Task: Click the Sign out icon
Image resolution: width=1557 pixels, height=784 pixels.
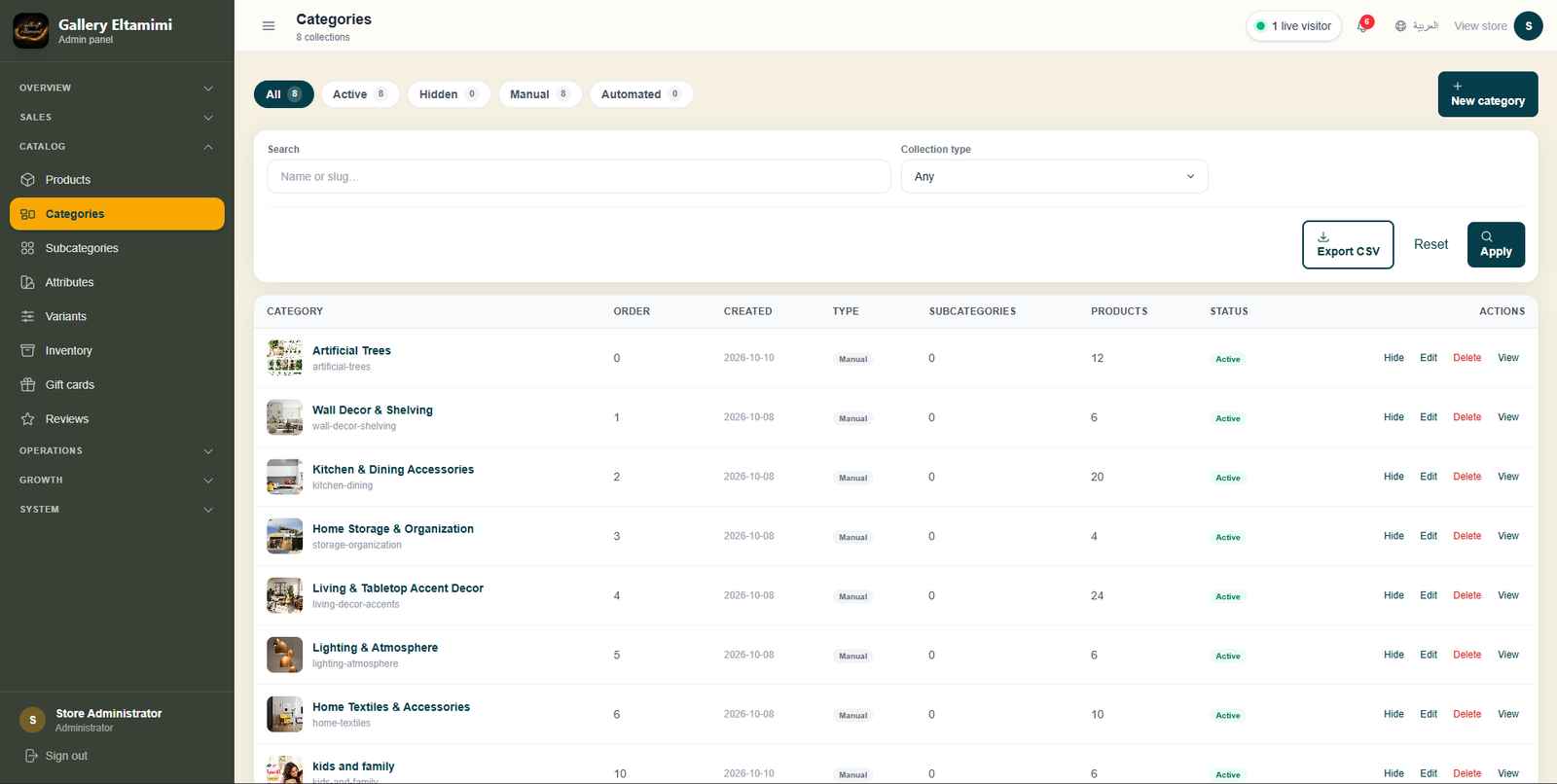Action: [31, 756]
